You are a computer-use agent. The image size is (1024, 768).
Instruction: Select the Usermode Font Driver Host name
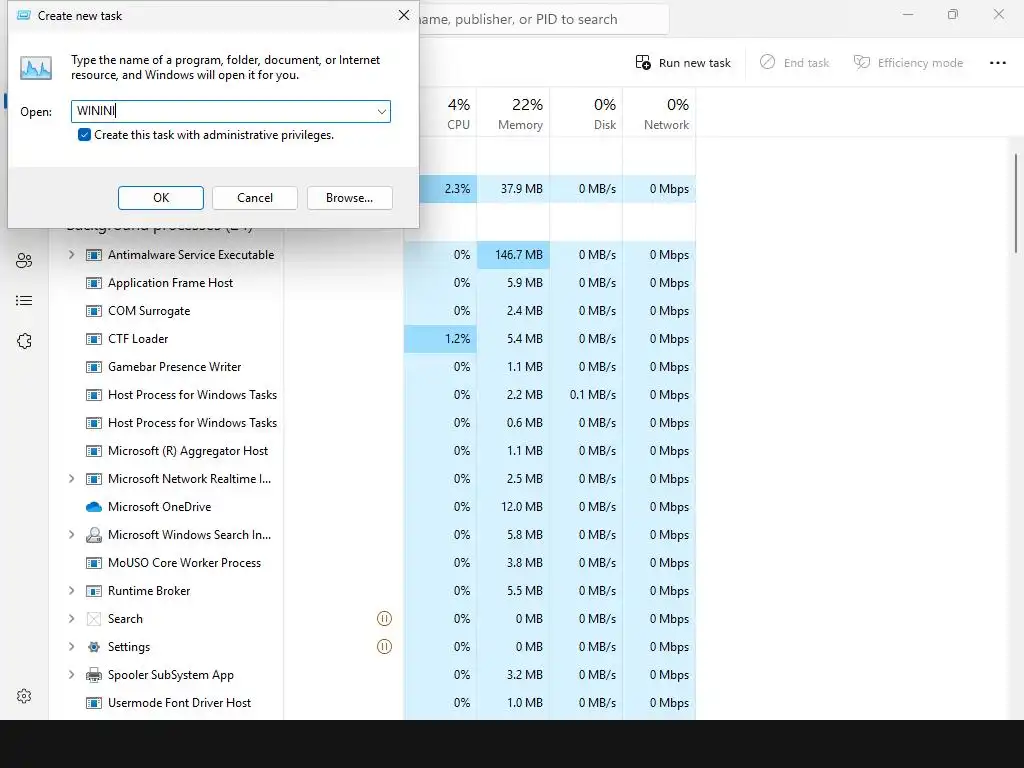point(179,703)
